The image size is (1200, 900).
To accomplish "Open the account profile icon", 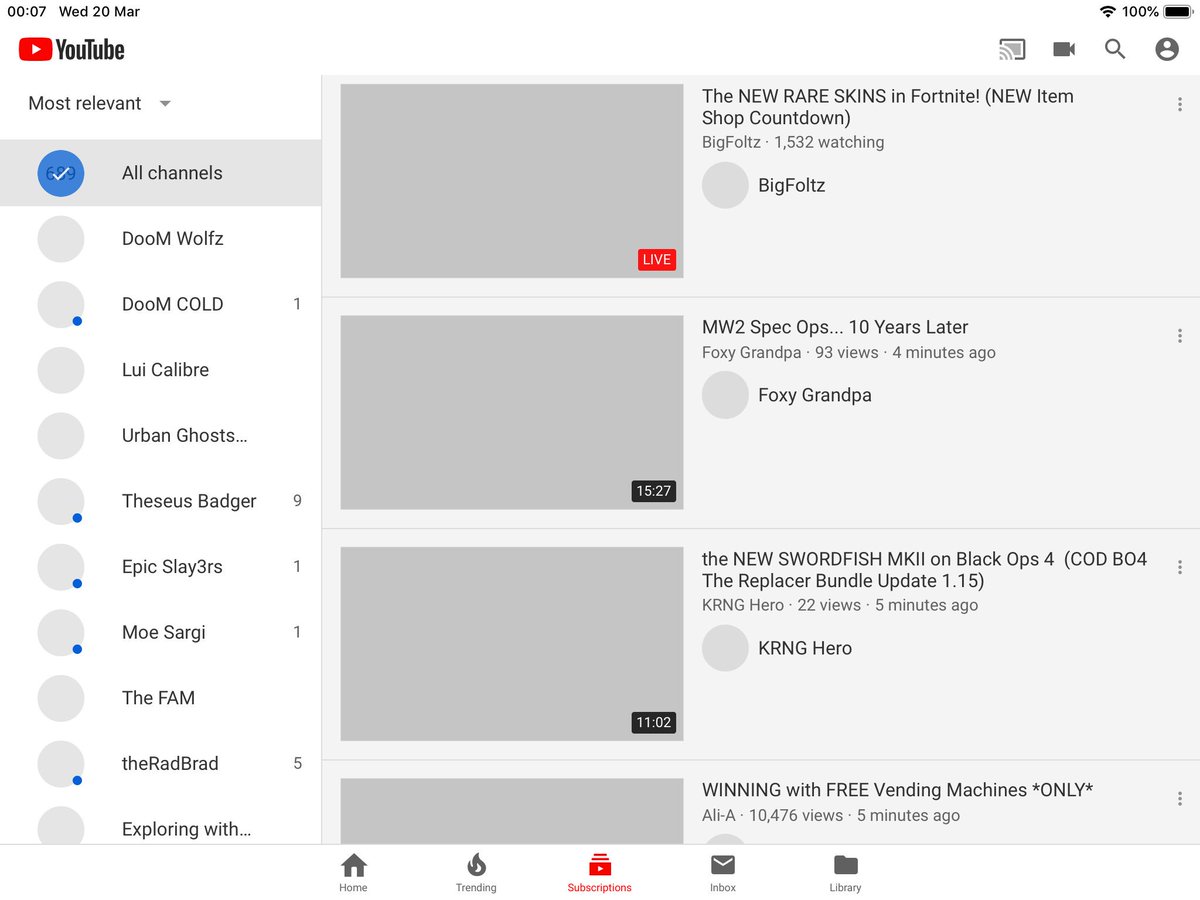I will (1167, 49).
